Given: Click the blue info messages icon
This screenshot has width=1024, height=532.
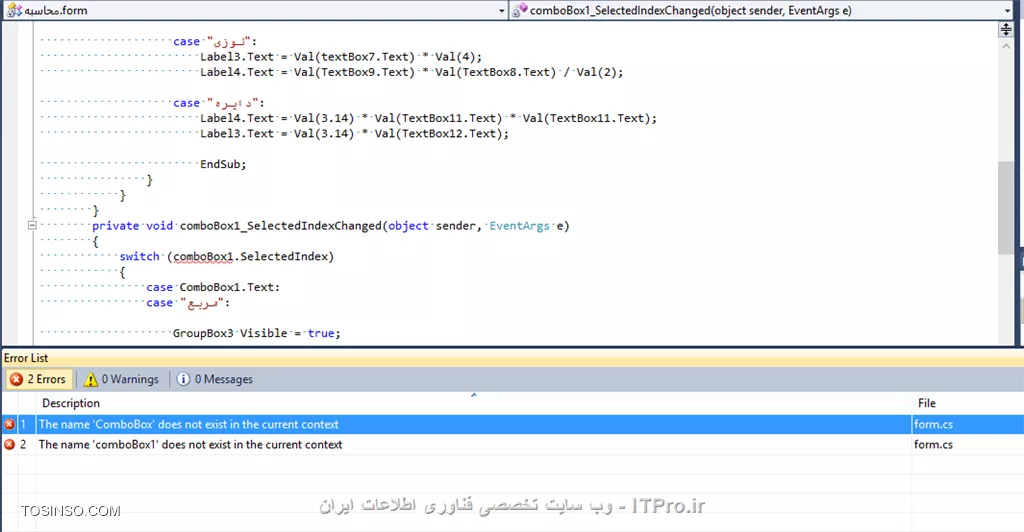Looking at the screenshot, I should tap(184, 379).
